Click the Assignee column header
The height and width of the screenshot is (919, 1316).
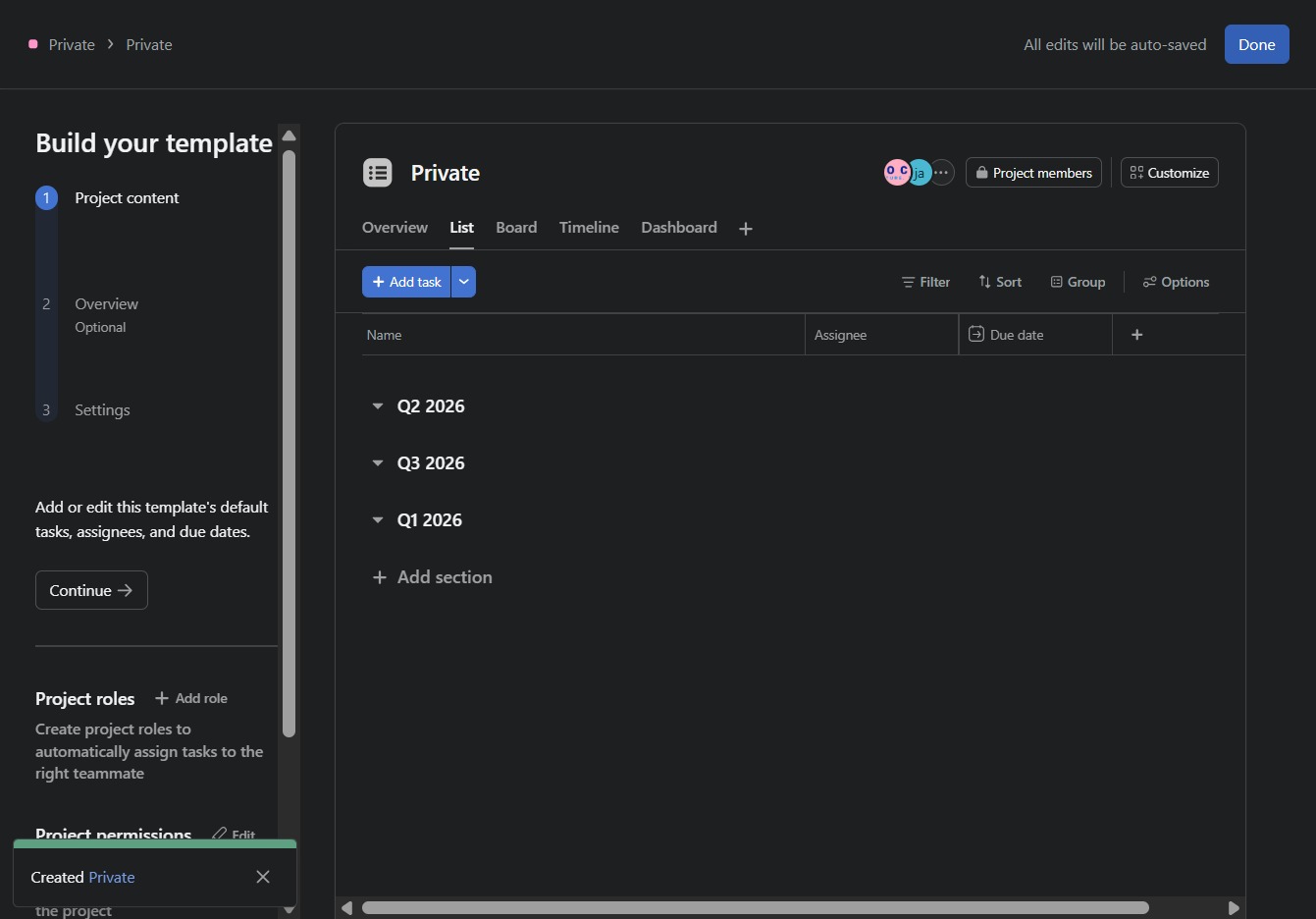pos(881,335)
